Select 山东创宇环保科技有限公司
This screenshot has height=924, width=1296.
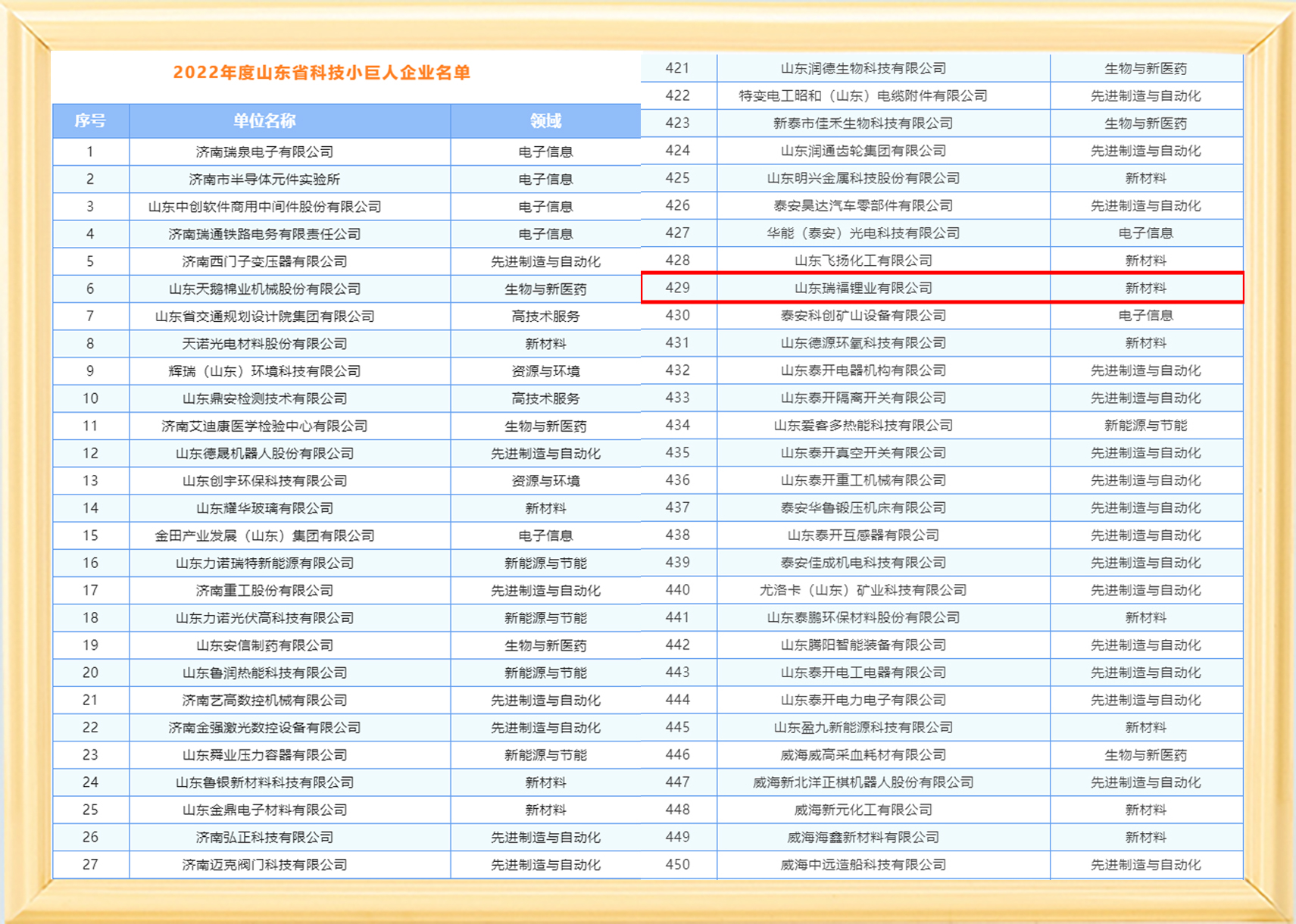[264, 481]
